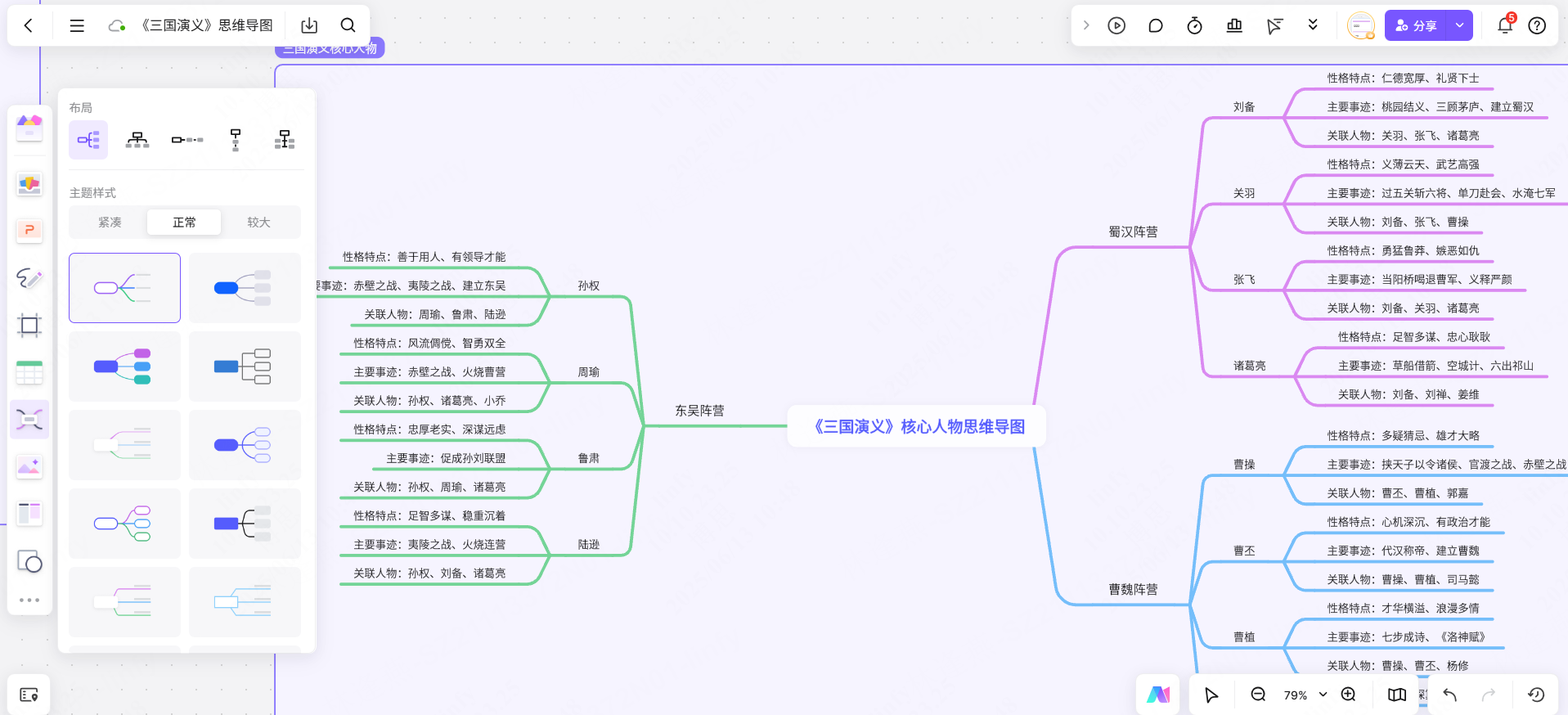Screen dimensions: 1568x715
Task: Select the 蜀汉阵营 branch node
Action: [x=1133, y=232]
